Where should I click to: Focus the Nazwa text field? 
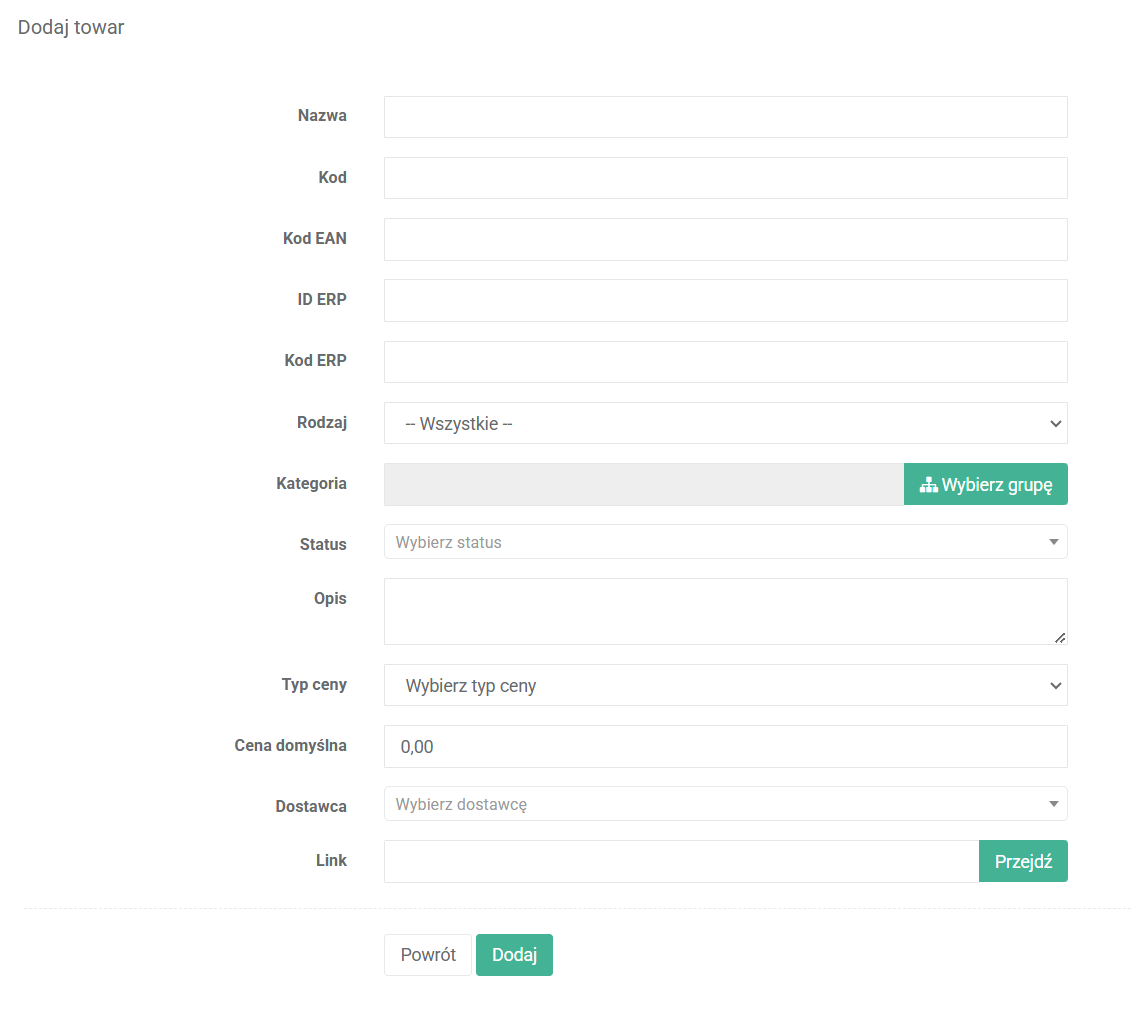point(725,117)
